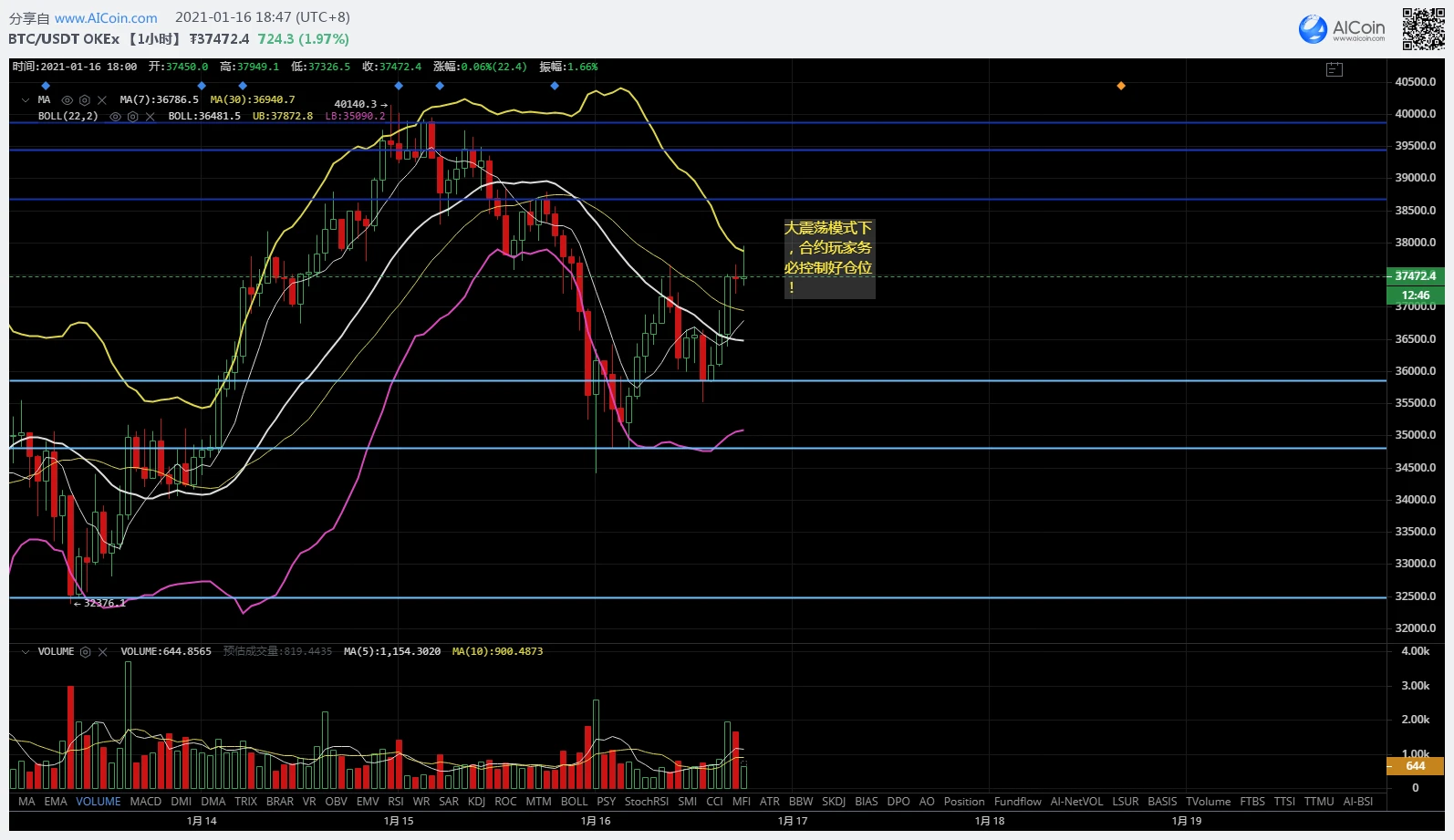Choose the ROC indicator
The width and height of the screenshot is (1454, 840).
coord(505,802)
